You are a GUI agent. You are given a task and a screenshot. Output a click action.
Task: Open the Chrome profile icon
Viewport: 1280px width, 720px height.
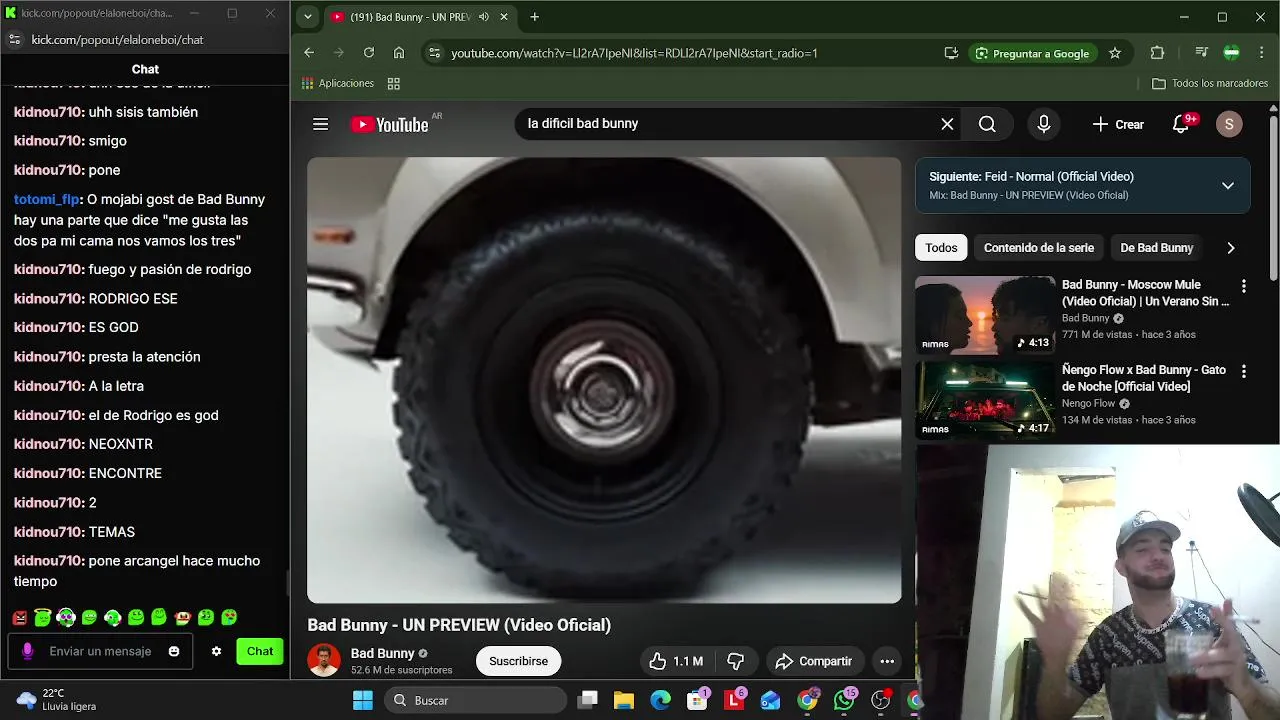(x=1232, y=53)
